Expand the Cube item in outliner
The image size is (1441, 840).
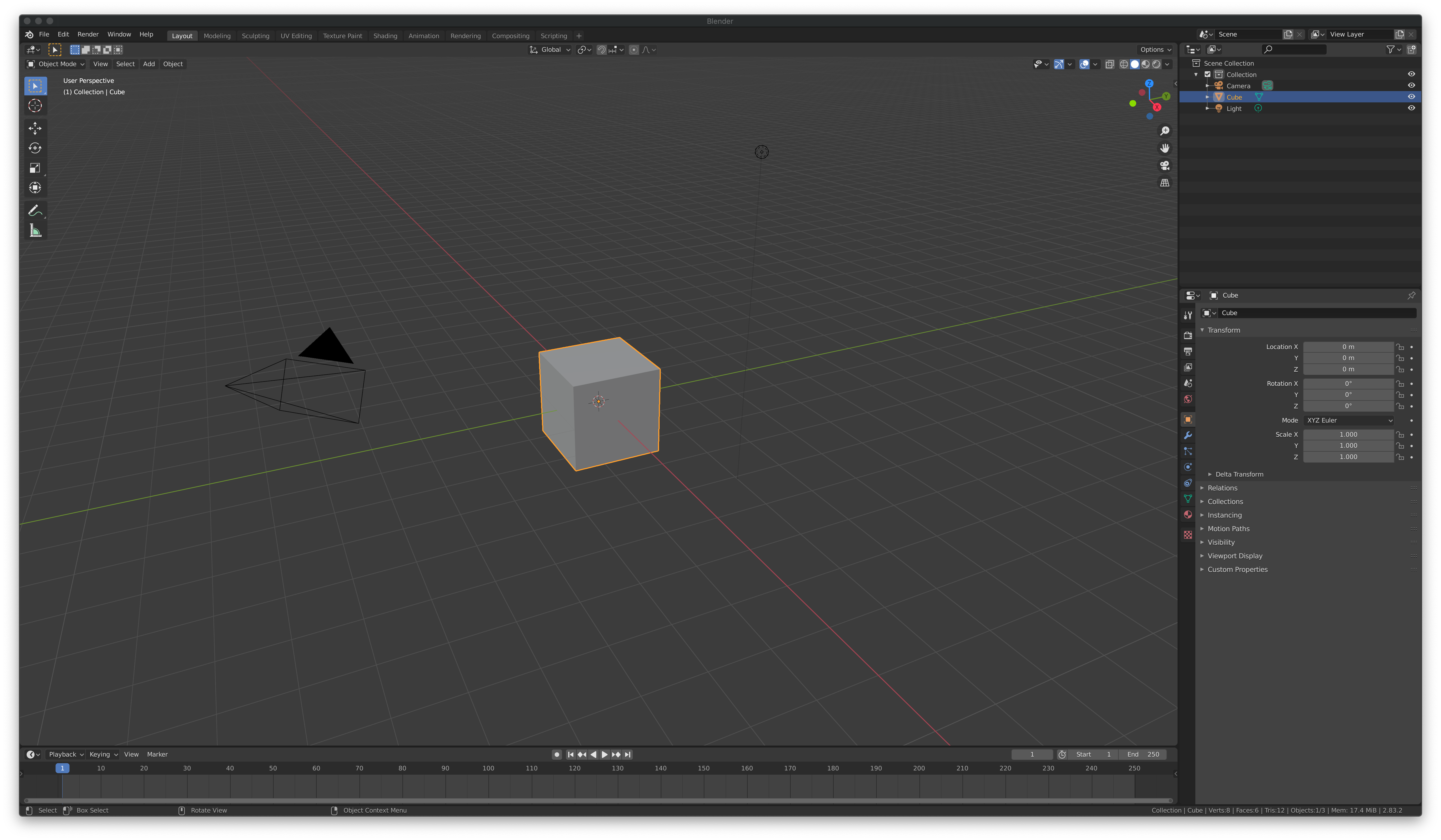tap(1207, 97)
